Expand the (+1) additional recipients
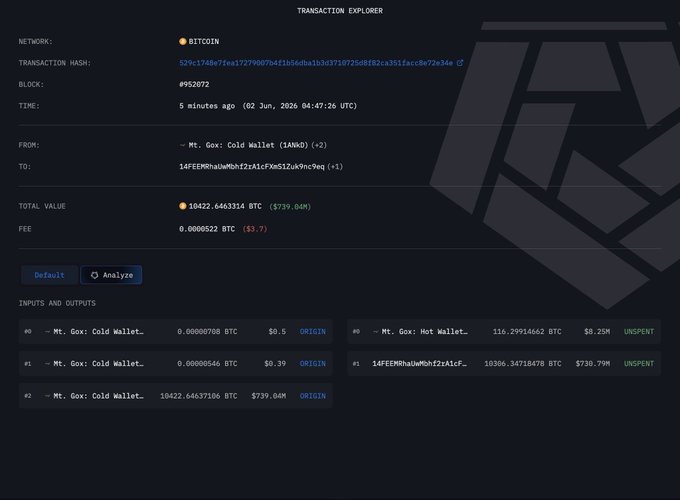 335,167
